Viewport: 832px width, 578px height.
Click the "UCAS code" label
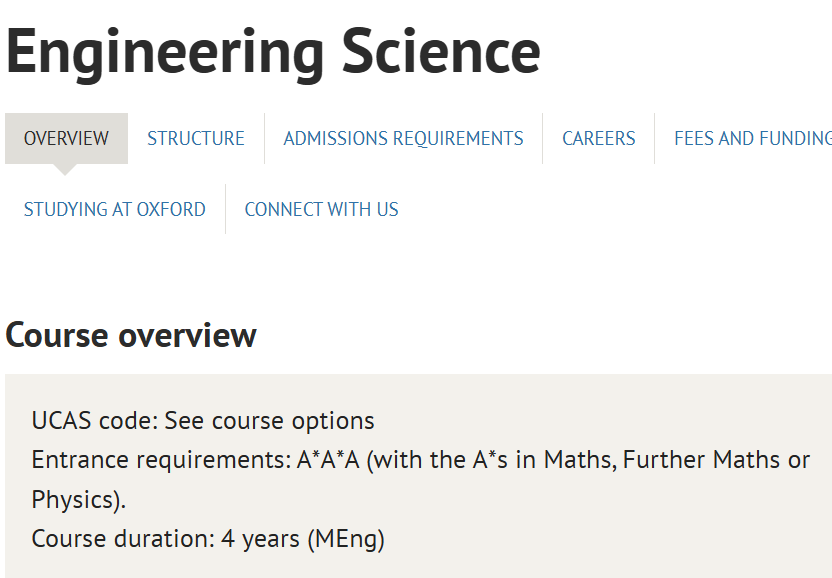[94, 420]
